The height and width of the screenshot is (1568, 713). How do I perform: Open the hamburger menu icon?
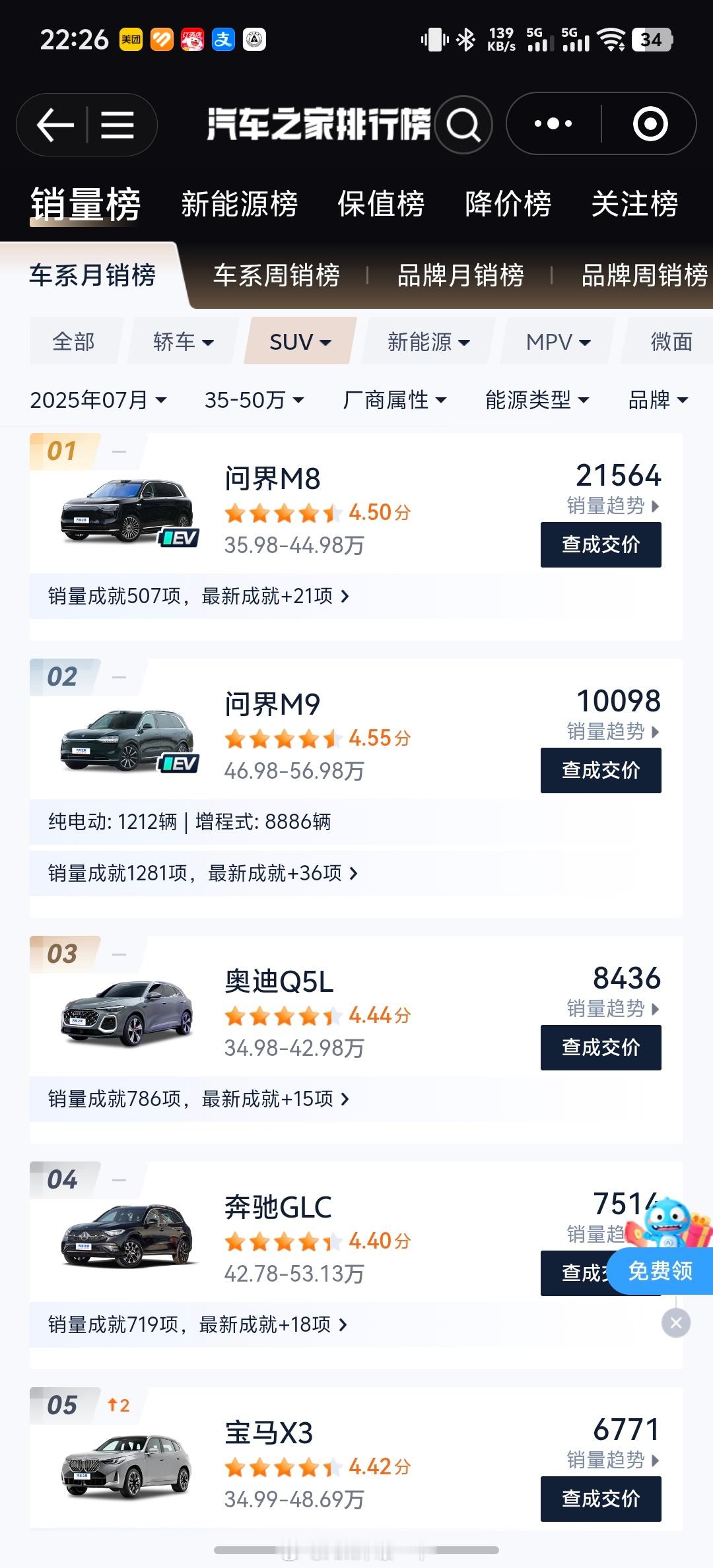118,125
